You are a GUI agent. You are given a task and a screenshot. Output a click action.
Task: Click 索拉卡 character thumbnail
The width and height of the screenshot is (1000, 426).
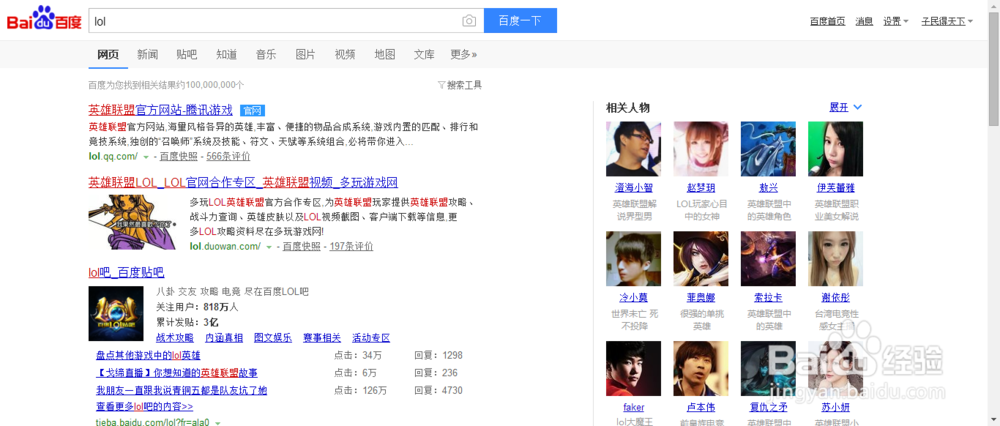(768, 258)
